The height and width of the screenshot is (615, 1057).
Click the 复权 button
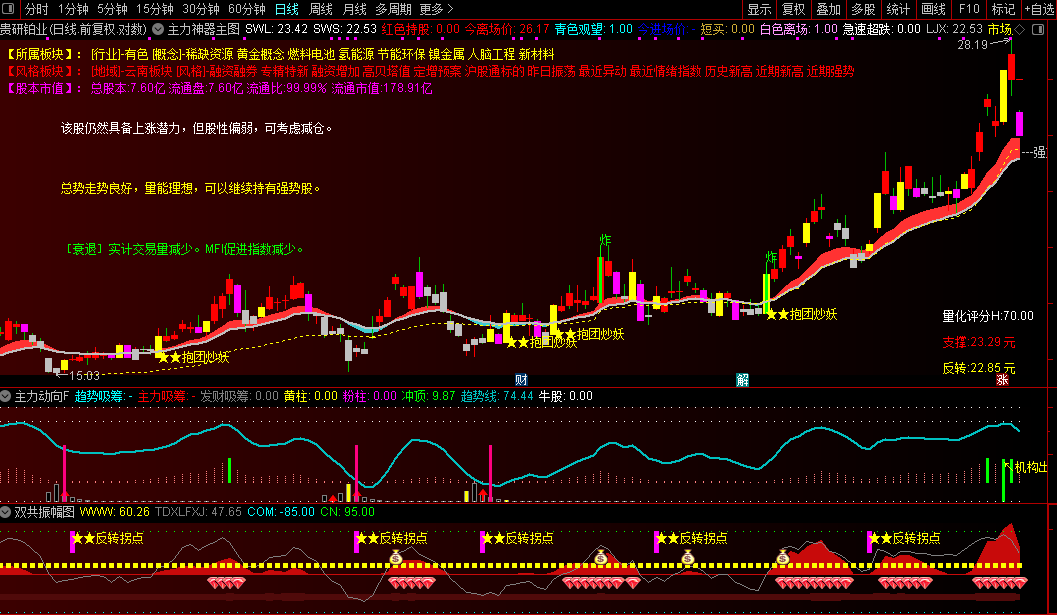coord(793,9)
